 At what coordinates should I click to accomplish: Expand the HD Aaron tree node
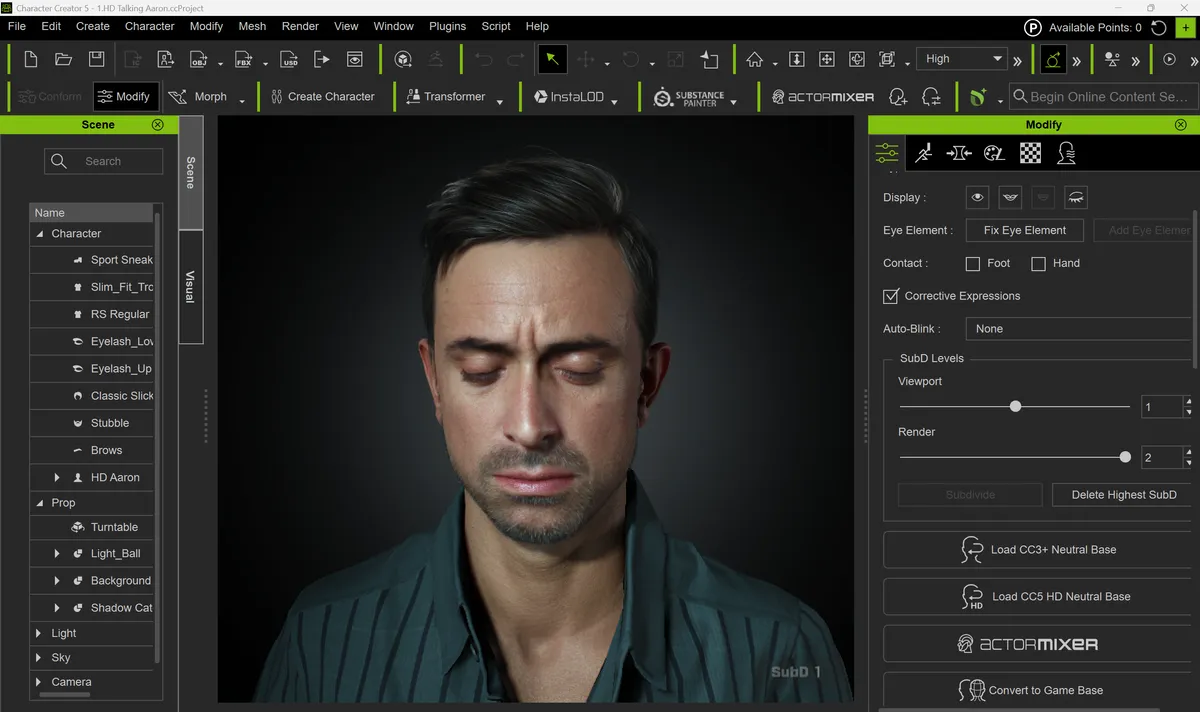coord(57,478)
